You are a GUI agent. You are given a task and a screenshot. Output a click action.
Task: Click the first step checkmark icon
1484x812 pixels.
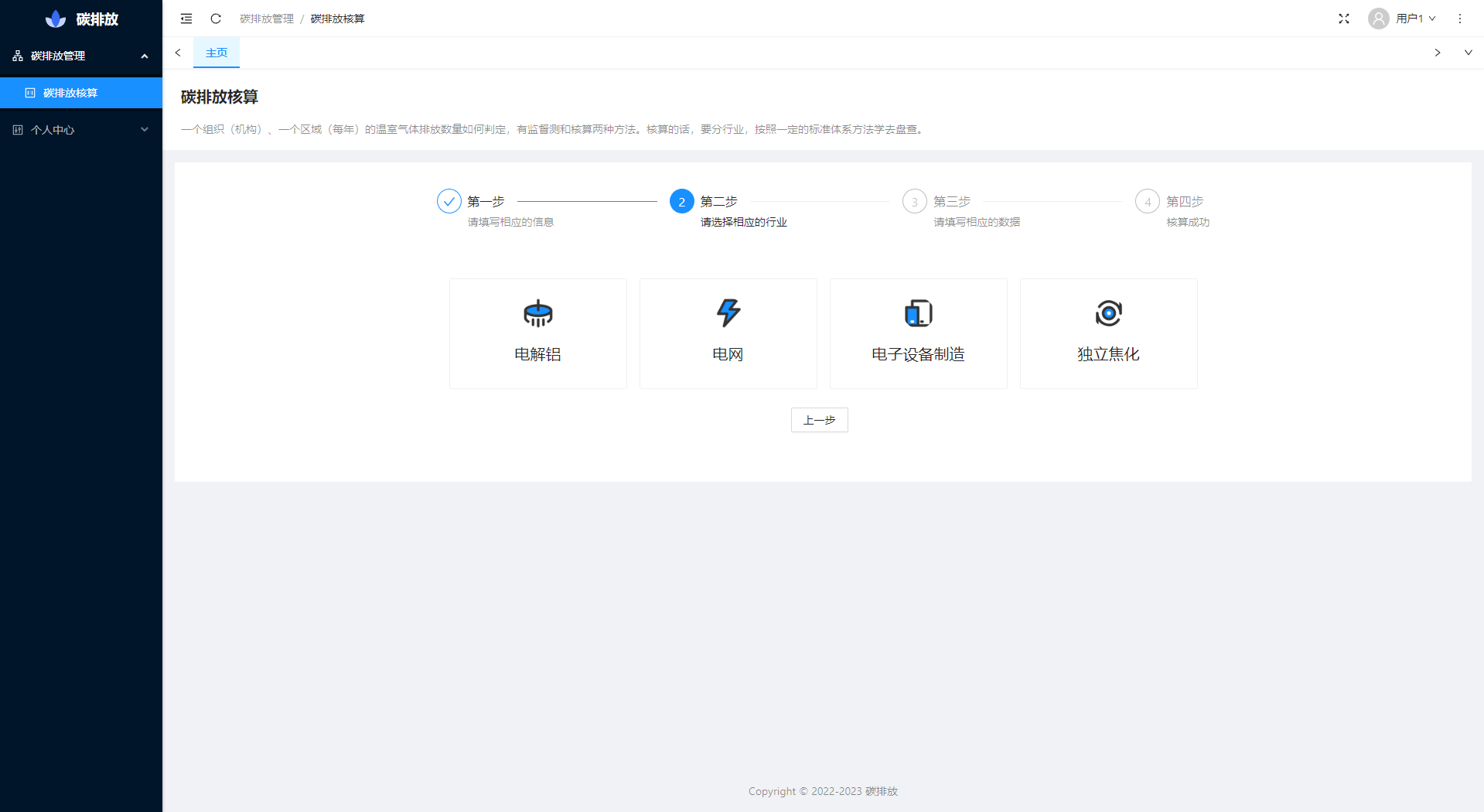pos(449,201)
